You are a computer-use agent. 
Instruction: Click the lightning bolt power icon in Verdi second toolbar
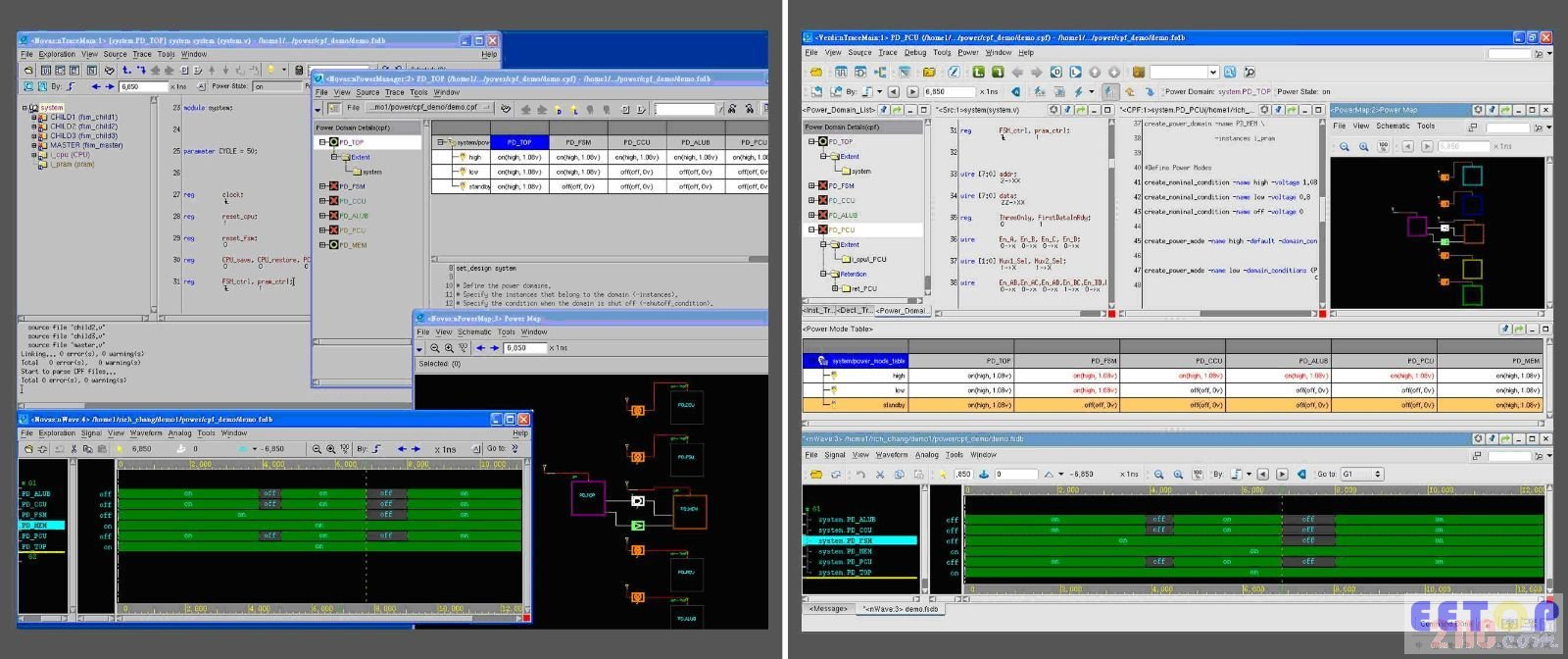(1079, 92)
